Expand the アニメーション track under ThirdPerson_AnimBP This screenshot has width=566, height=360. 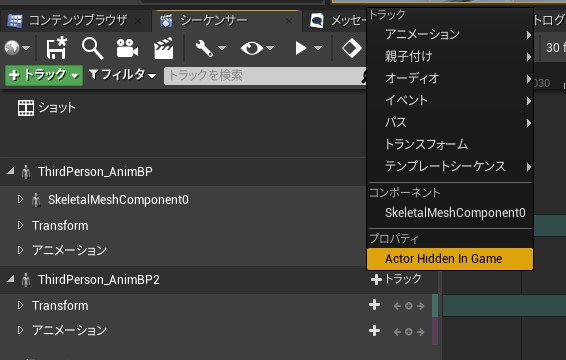21,250
